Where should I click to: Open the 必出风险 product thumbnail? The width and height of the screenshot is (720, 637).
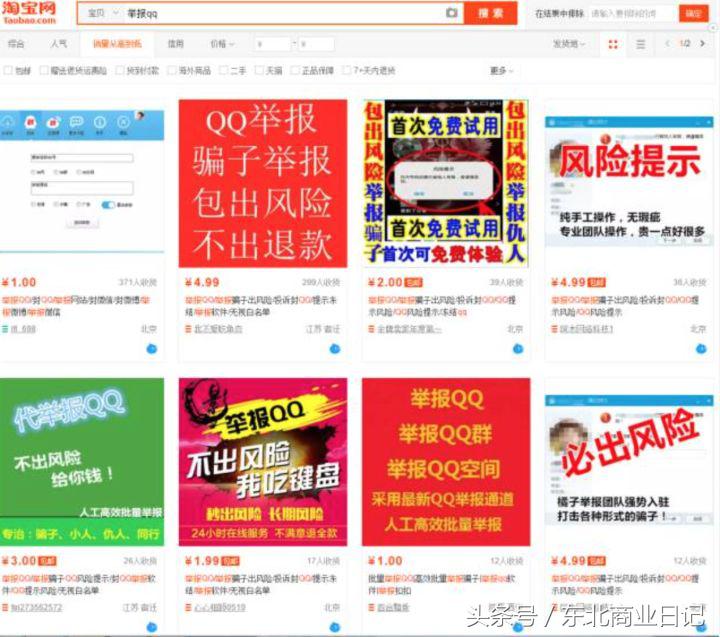pyautogui.click(x=629, y=462)
